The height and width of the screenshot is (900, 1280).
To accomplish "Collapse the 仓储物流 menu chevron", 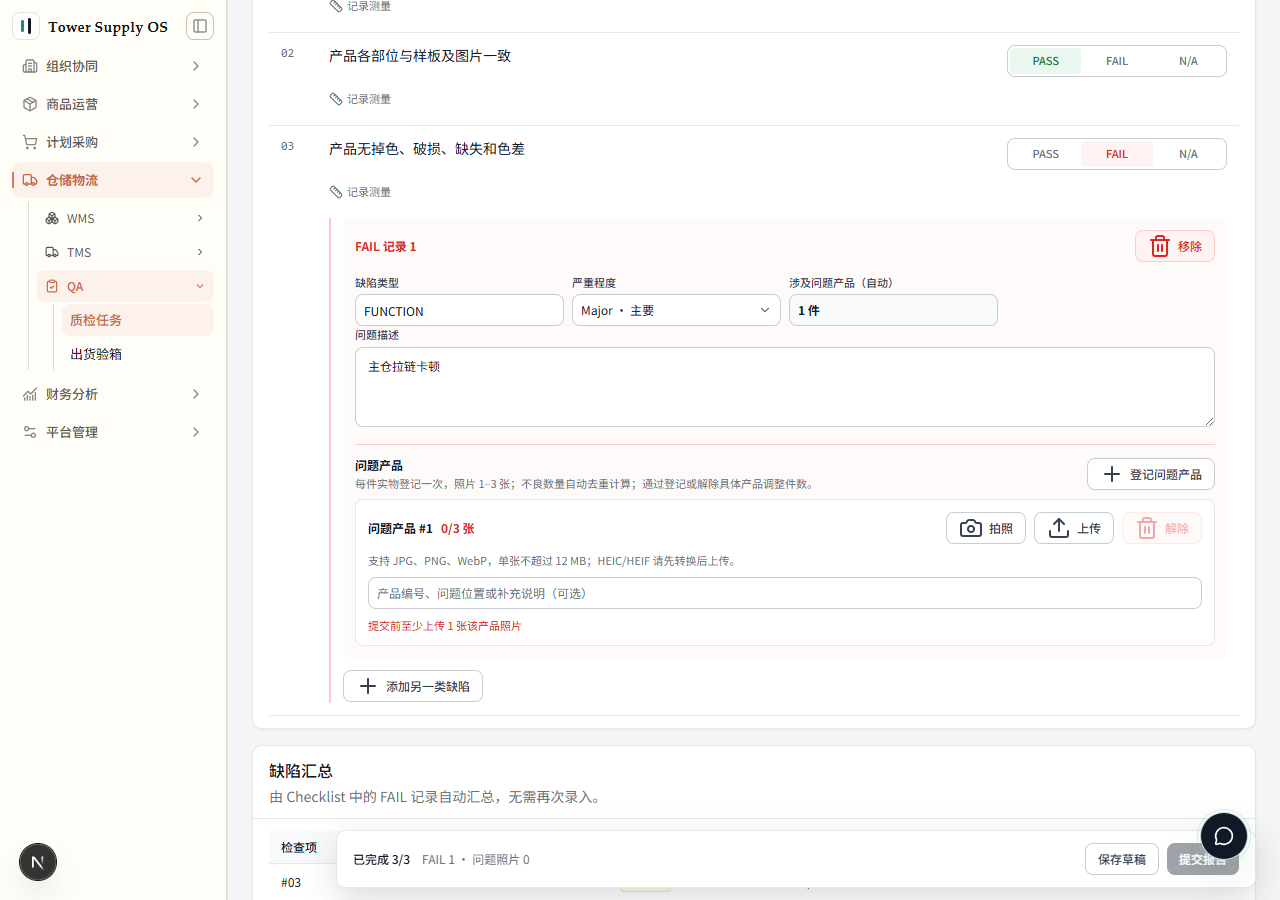I will point(196,180).
